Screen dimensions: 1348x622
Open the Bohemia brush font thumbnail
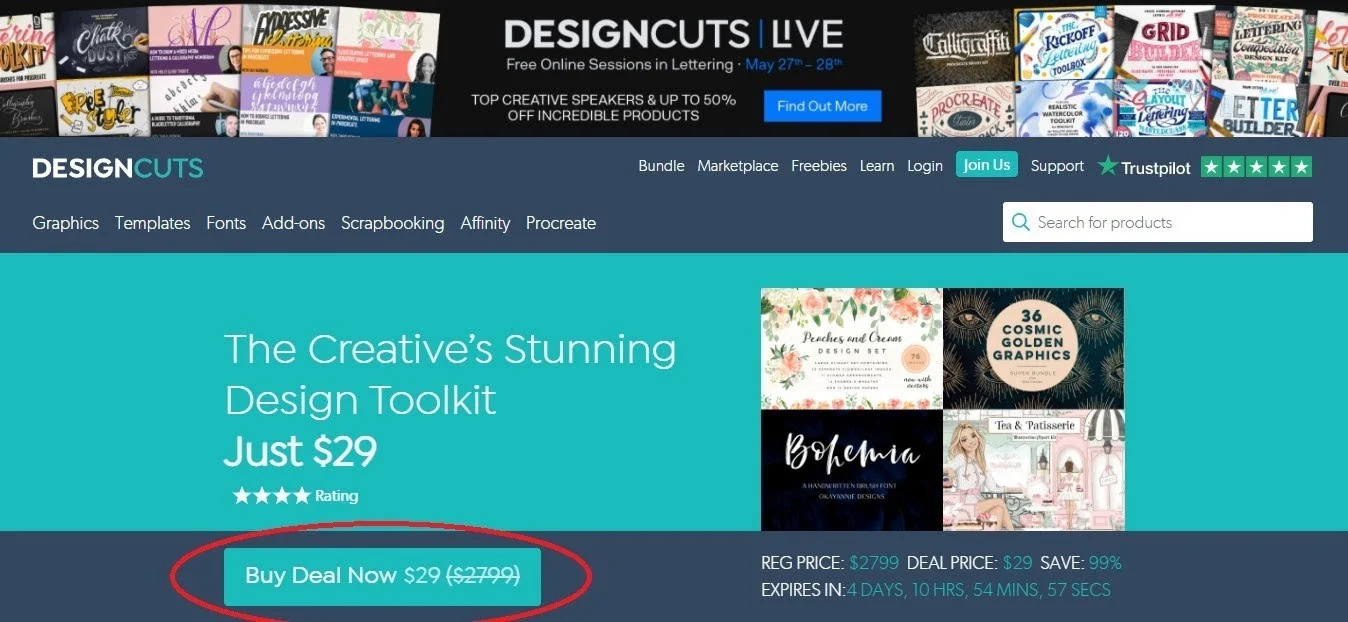coord(851,470)
